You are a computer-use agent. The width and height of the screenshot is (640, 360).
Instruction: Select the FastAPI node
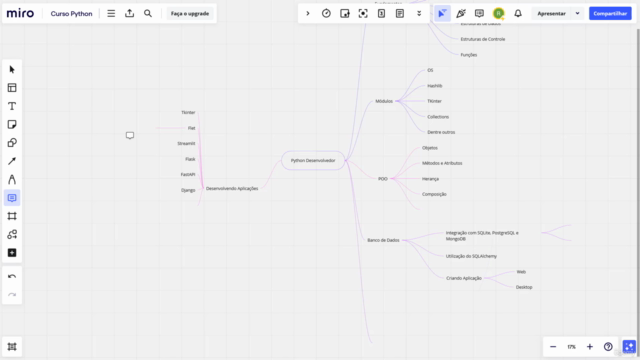pyautogui.click(x=188, y=174)
